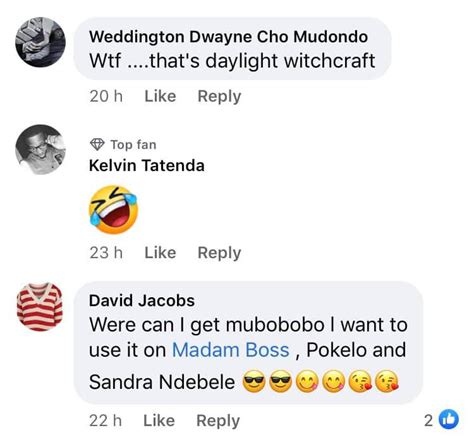This screenshot has width=474, height=440.
Task: Open Kelvin Tatenda name link
Action: [147, 166]
